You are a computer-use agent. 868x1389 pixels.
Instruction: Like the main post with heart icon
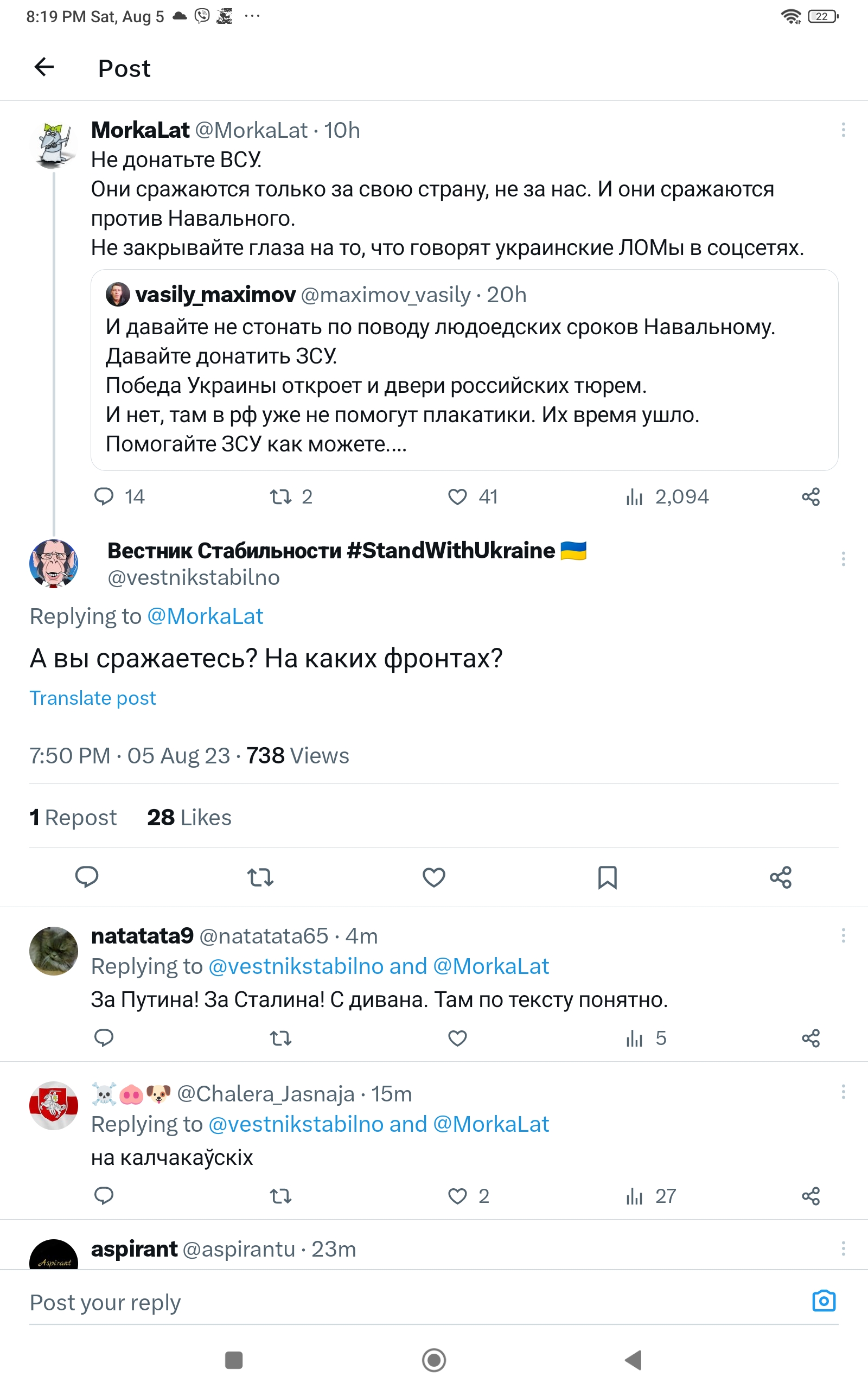point(434,877)
